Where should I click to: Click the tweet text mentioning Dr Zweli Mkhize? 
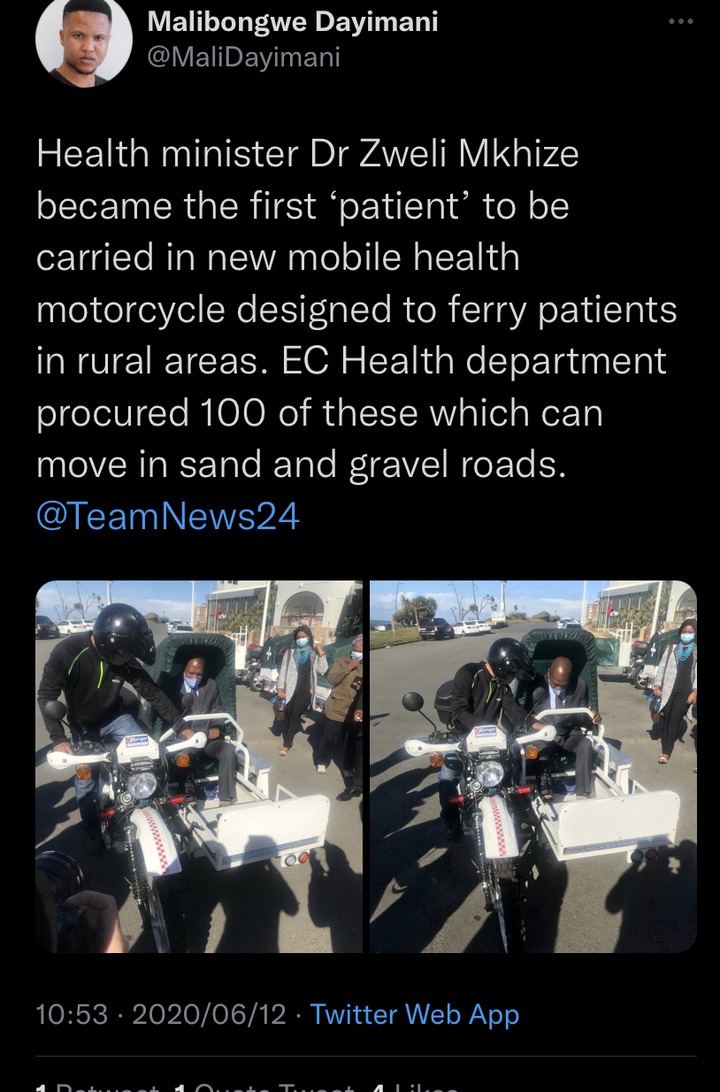tap(357, 309)
